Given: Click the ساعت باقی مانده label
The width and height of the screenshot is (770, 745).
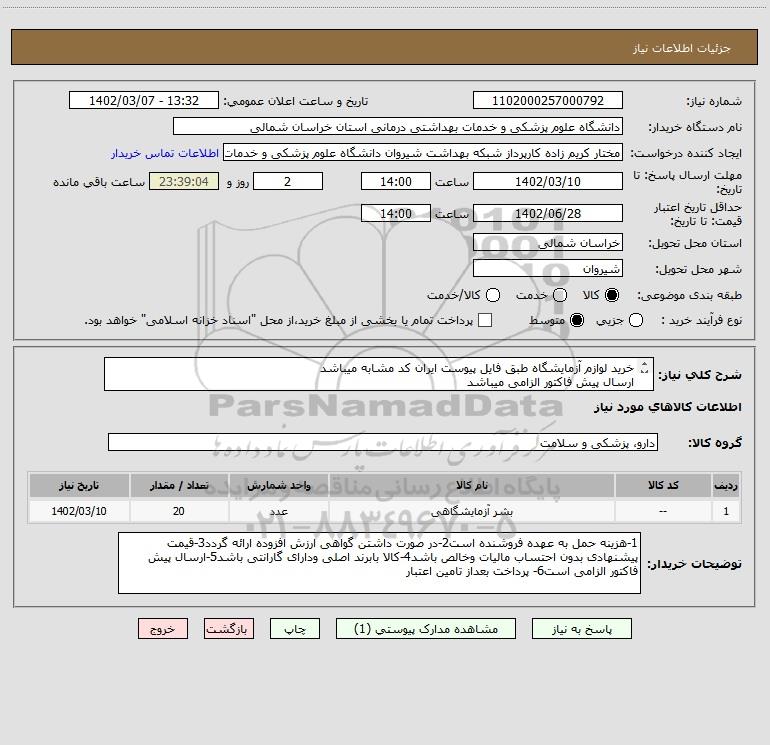Looking at the screenshot, I should 99,182.
